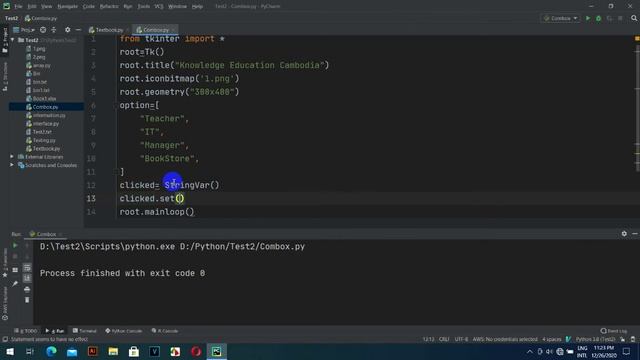Start debugging with the green bug icon
Image resolution: width=640 pixels, height=360 pixels.
[x=598, y=18]
